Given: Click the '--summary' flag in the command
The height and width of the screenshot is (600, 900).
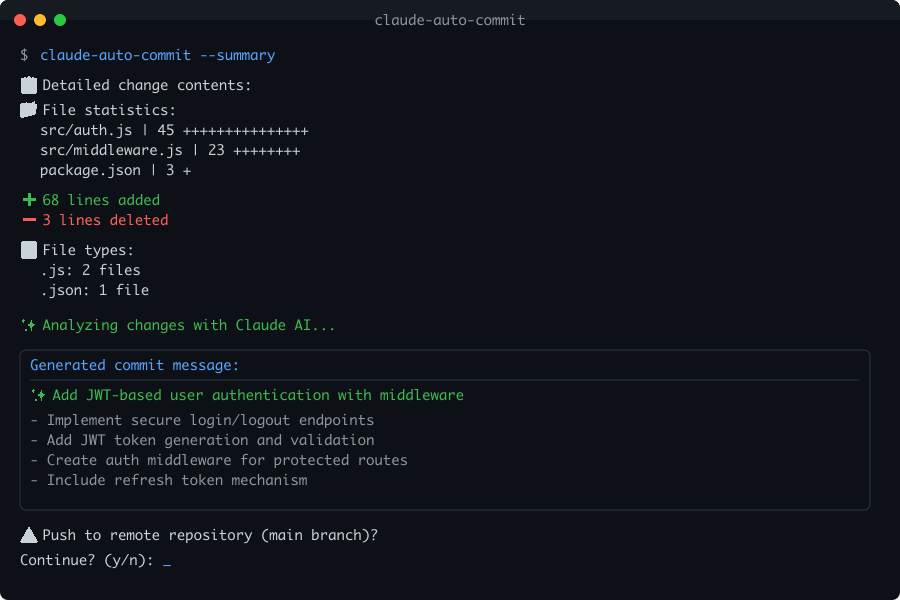Looking at the screenshot, I should [x=240, y=55].
